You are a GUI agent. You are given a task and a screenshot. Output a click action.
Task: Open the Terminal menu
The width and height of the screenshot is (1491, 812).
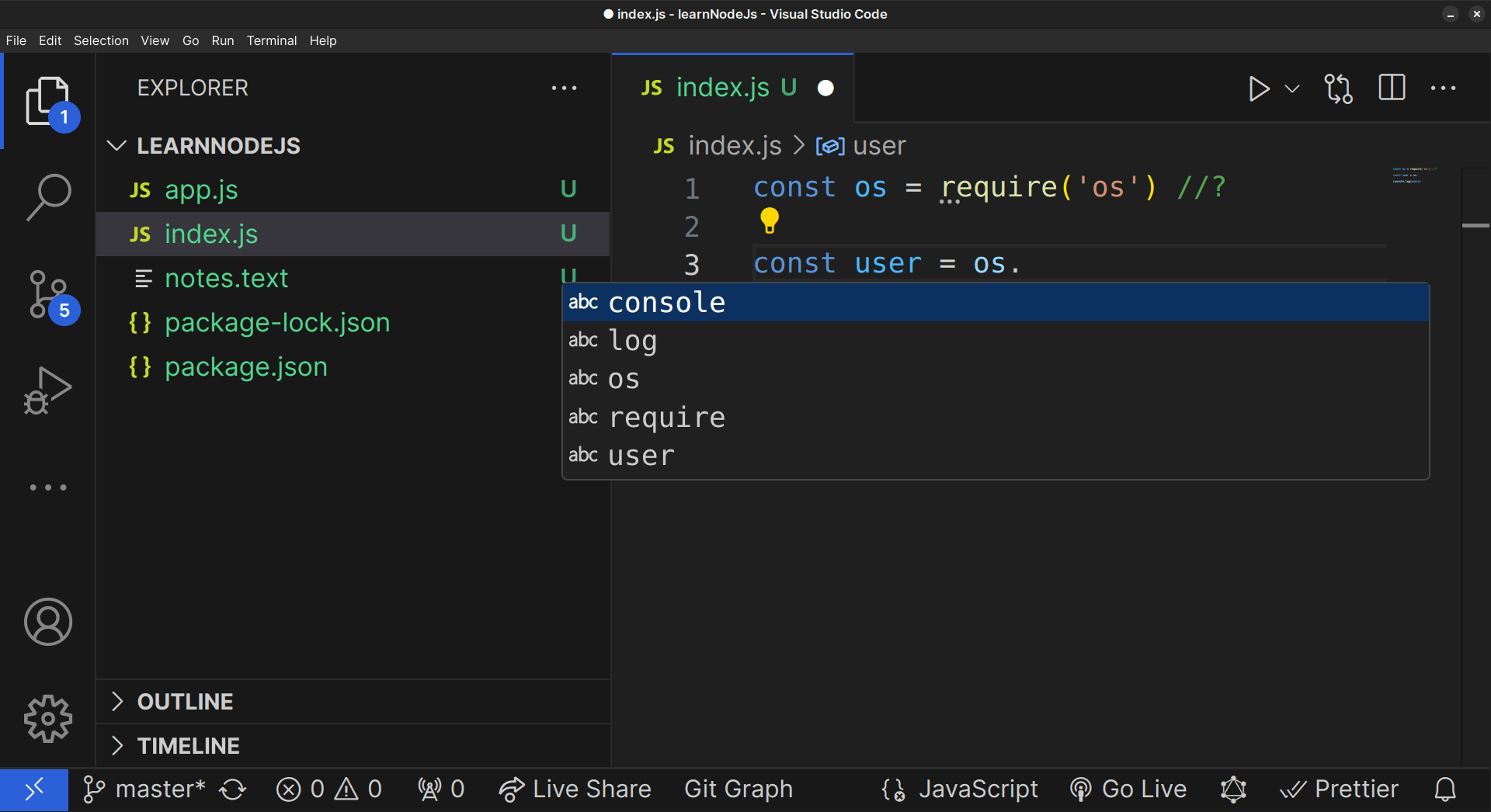tap(272, 40)
